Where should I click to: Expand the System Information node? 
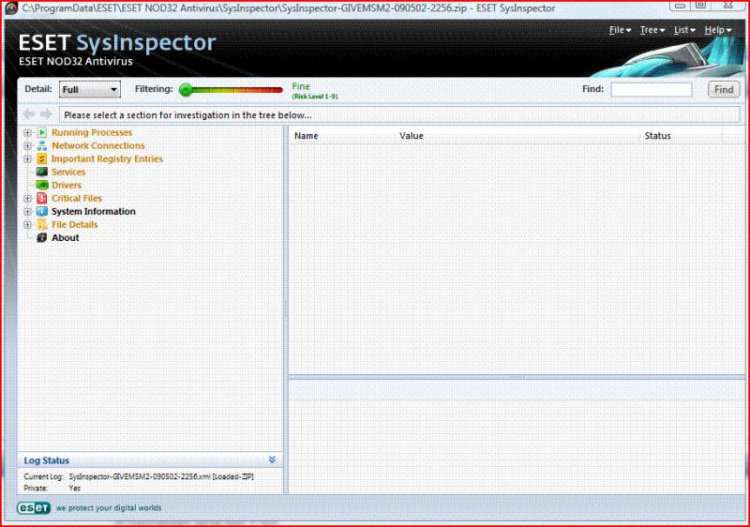pyautogui.click(x=27, y=211)
